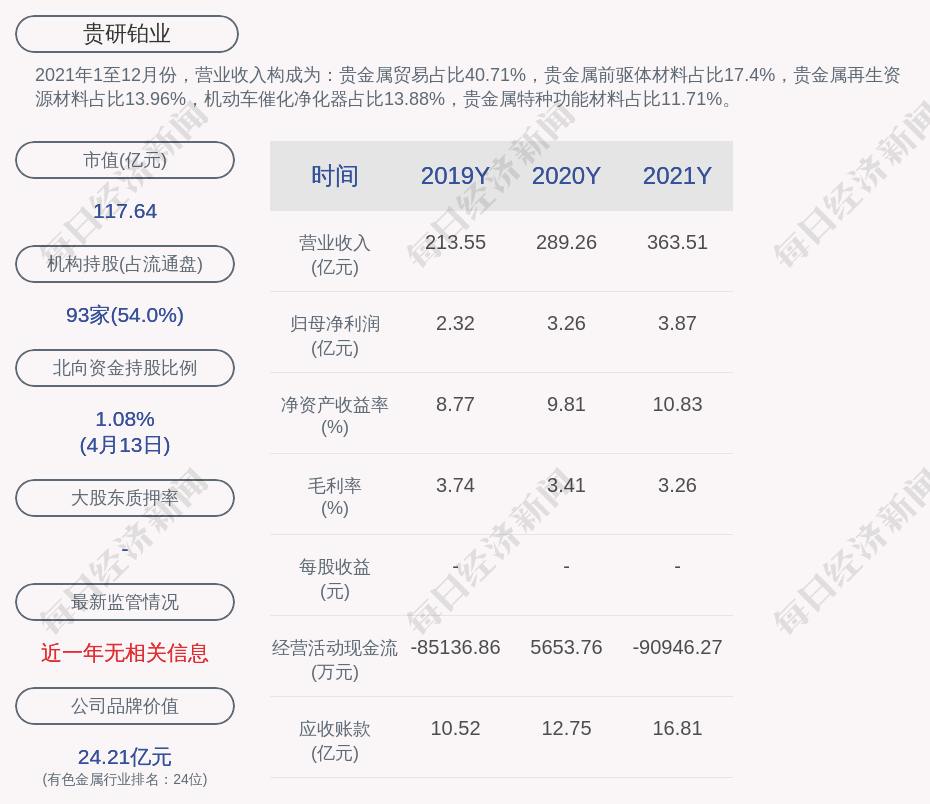The height and width of the screenshot is (804, 930).
Task: Select the 2019Y column header
Action: coord(455,176)
